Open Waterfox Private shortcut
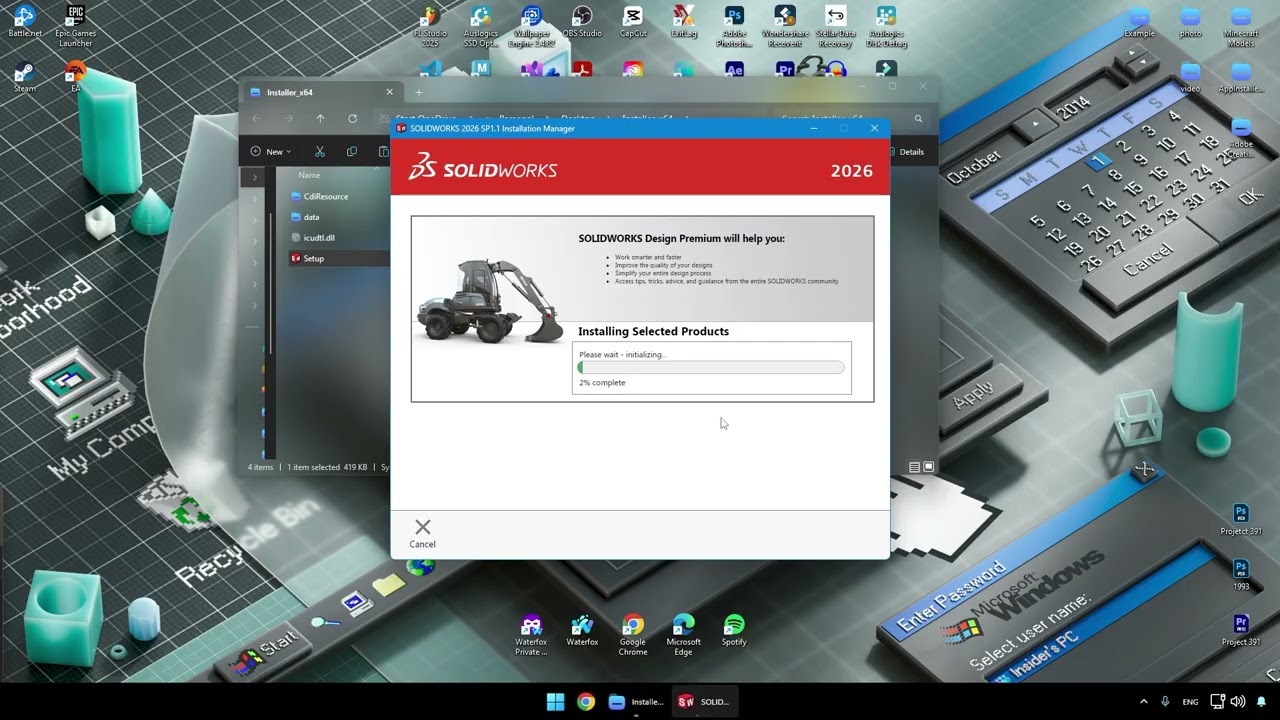The height and width of the screenshot is (720, 1280). click(x=531, y=635)
